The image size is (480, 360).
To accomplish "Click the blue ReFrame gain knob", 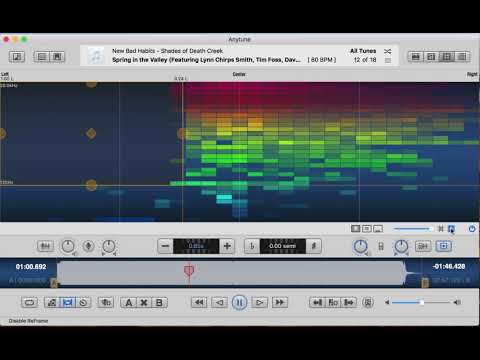I will 360,246.
